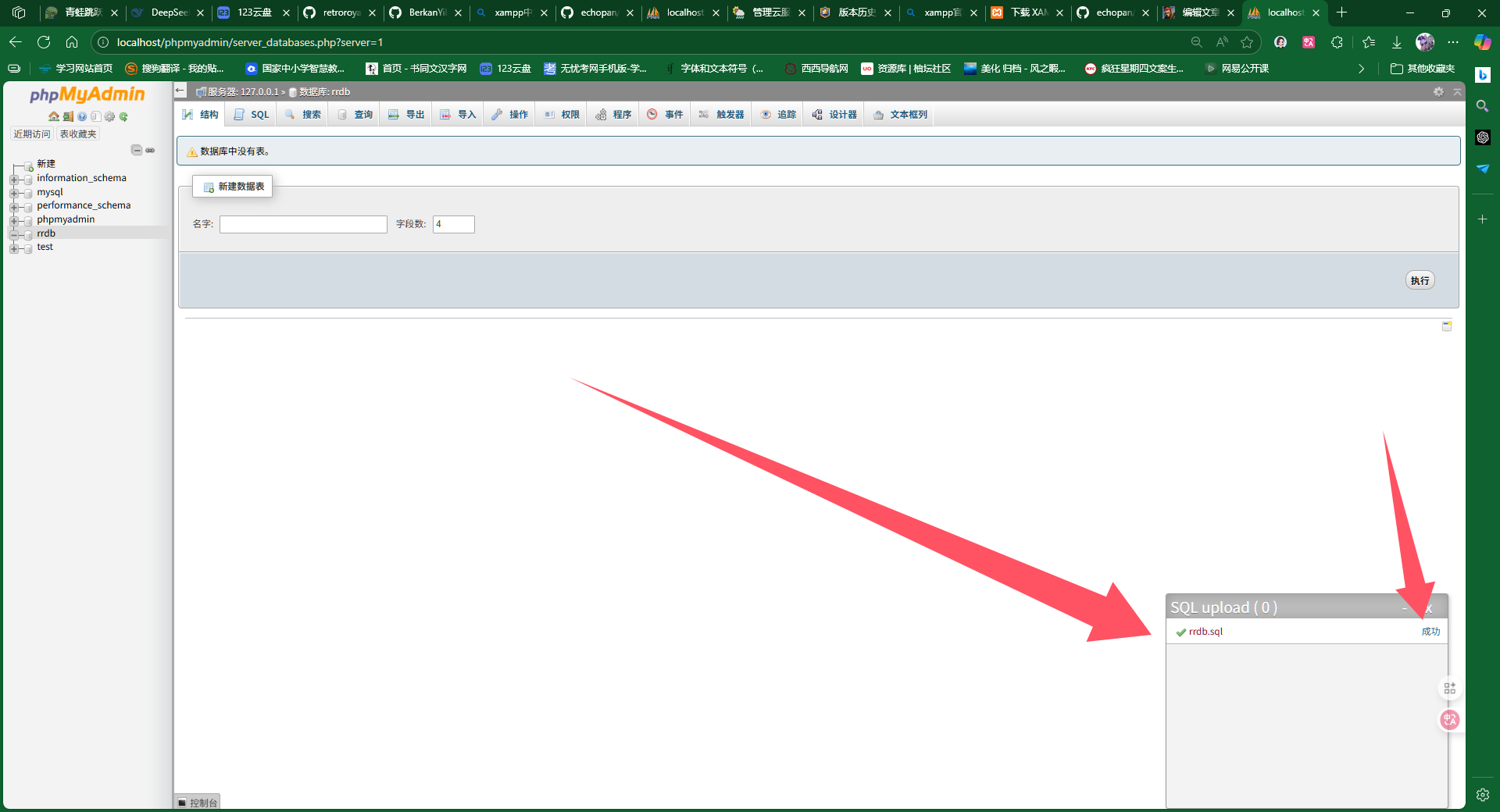Open phpMyAdmin home via house icon
1500x812 pixels.
point(54,116)
